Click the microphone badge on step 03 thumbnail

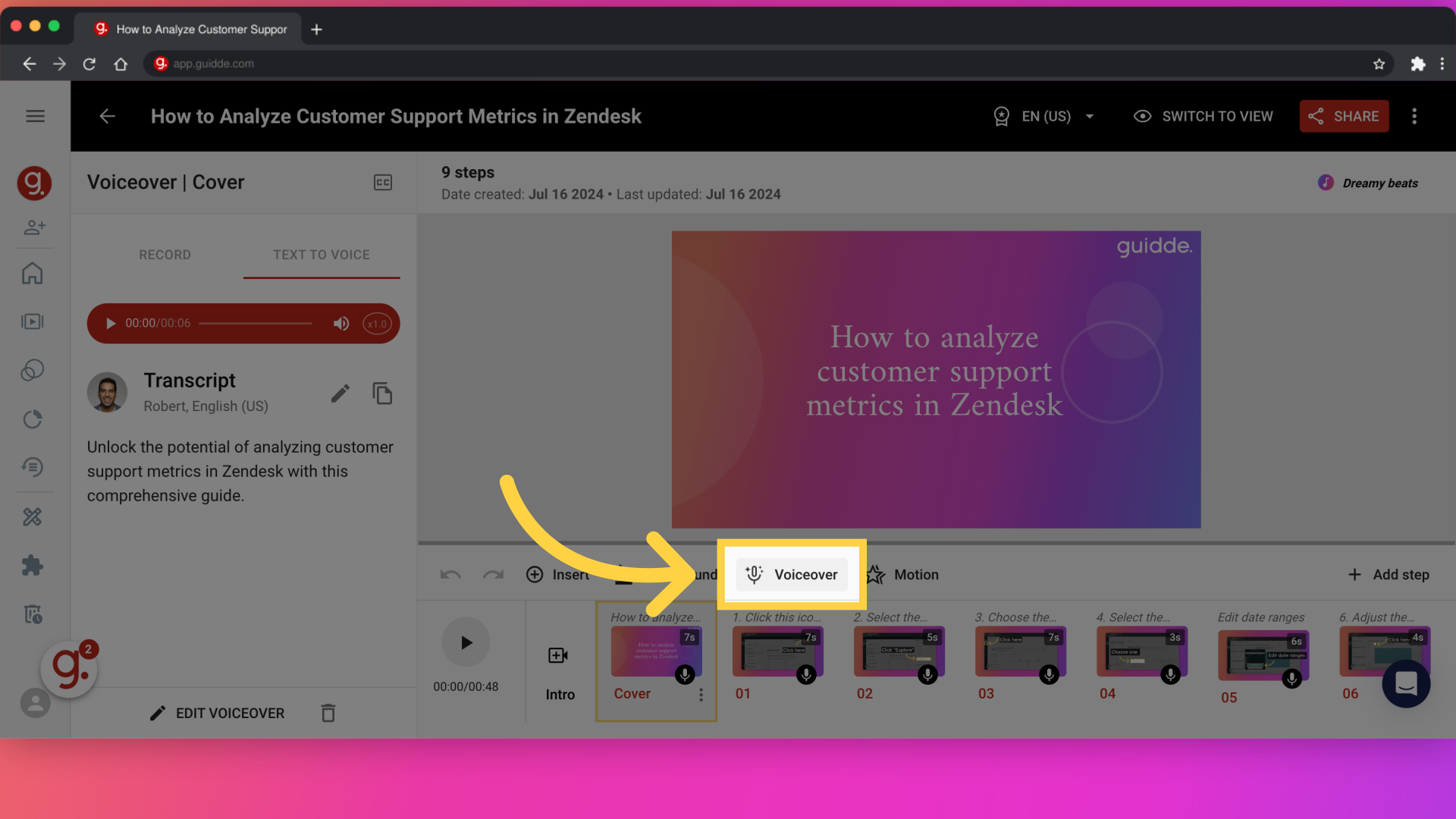click(1049, 674)
